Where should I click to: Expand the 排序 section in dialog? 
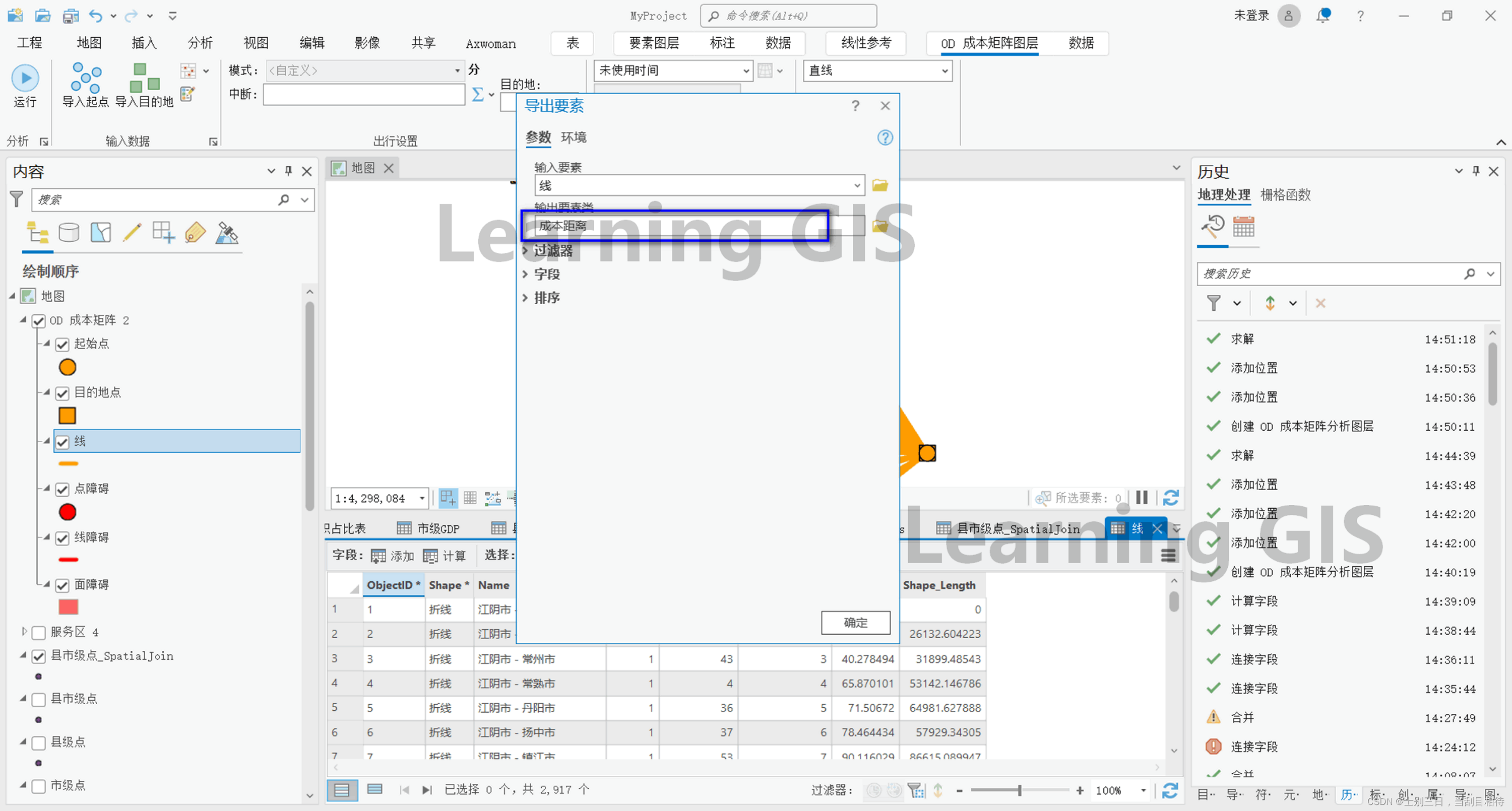click(x=526, y=298)
